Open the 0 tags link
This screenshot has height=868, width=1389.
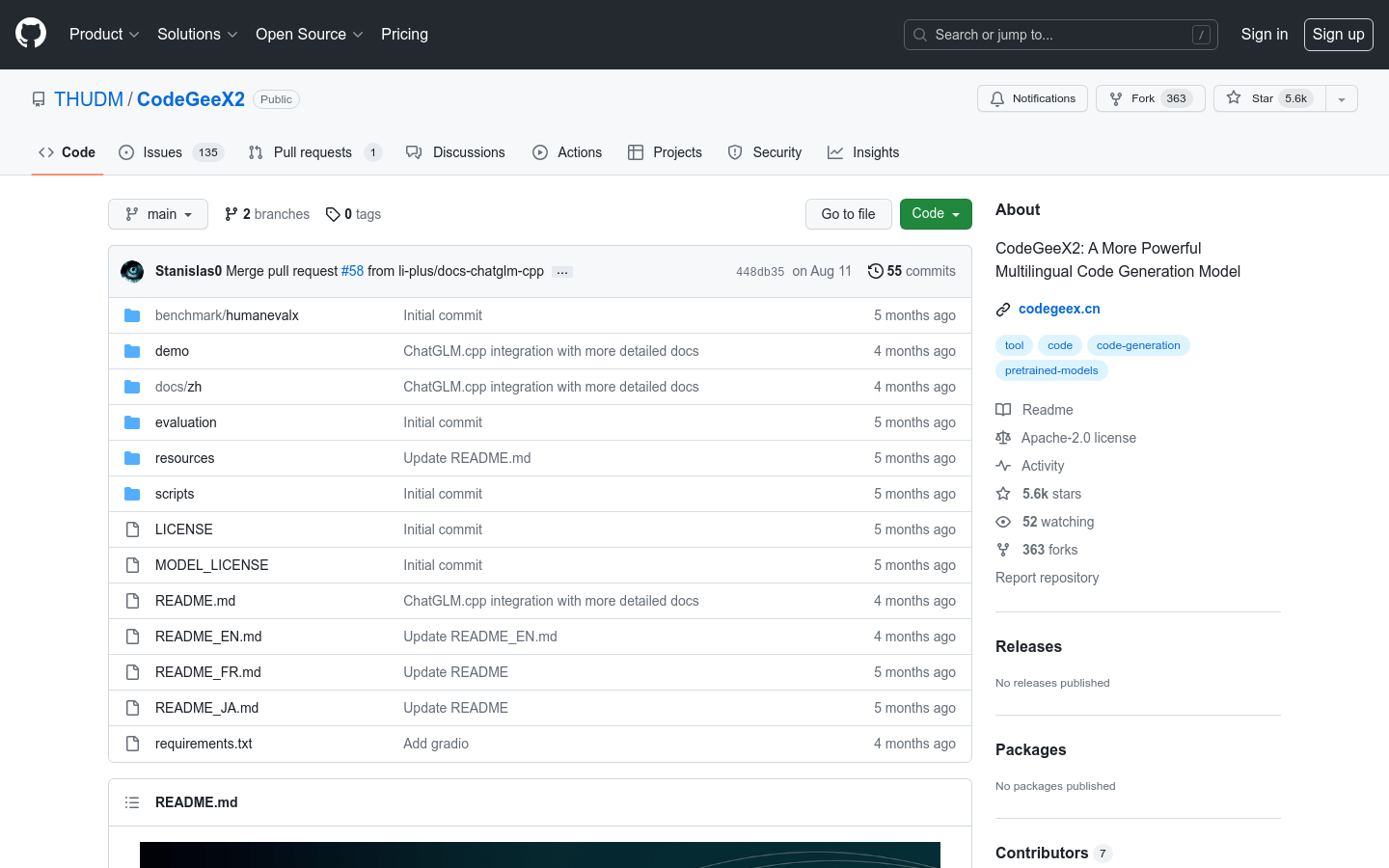pyautogui.click(x=354, y=214)
